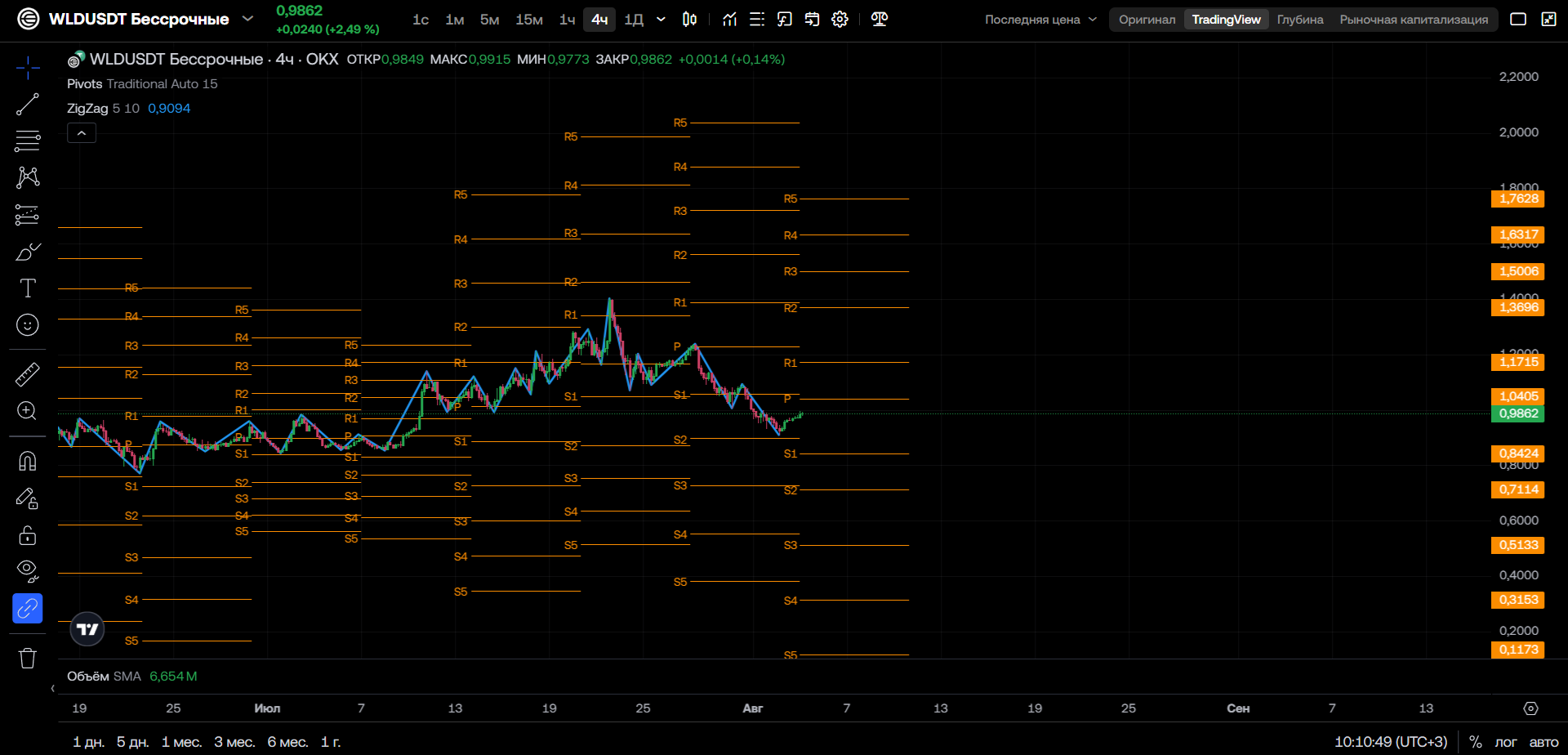Select the text annotation tool
The image size is (1568, 755).
click(28, 288)
